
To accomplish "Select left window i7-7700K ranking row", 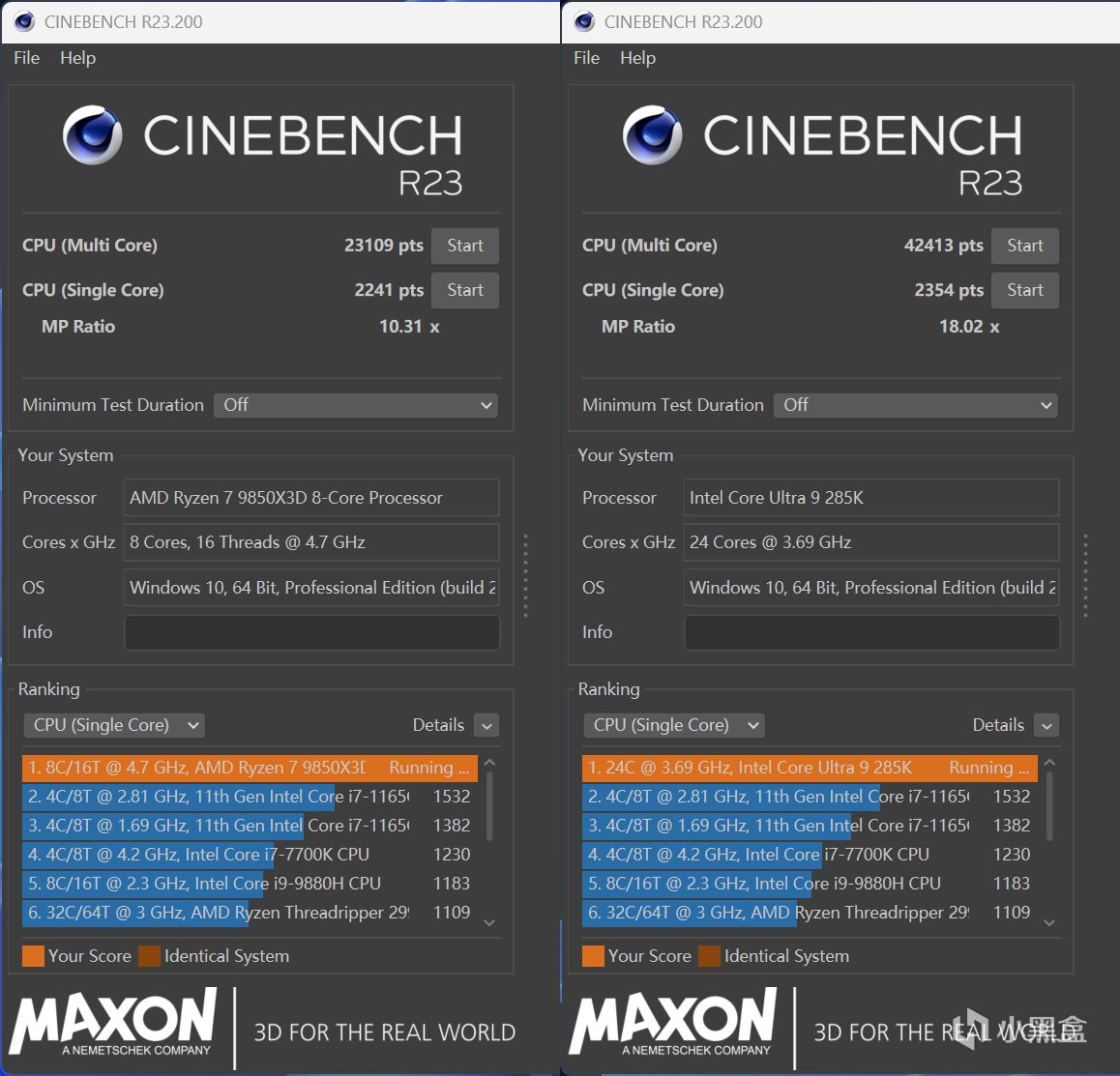I will [250, 855].
